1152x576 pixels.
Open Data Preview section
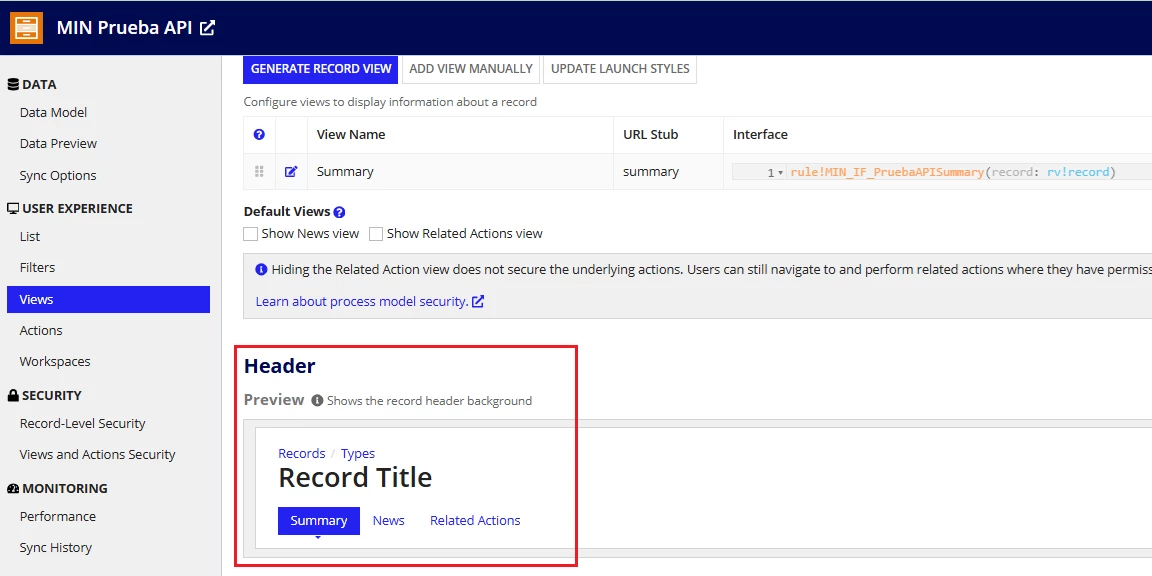coord(58,143)
